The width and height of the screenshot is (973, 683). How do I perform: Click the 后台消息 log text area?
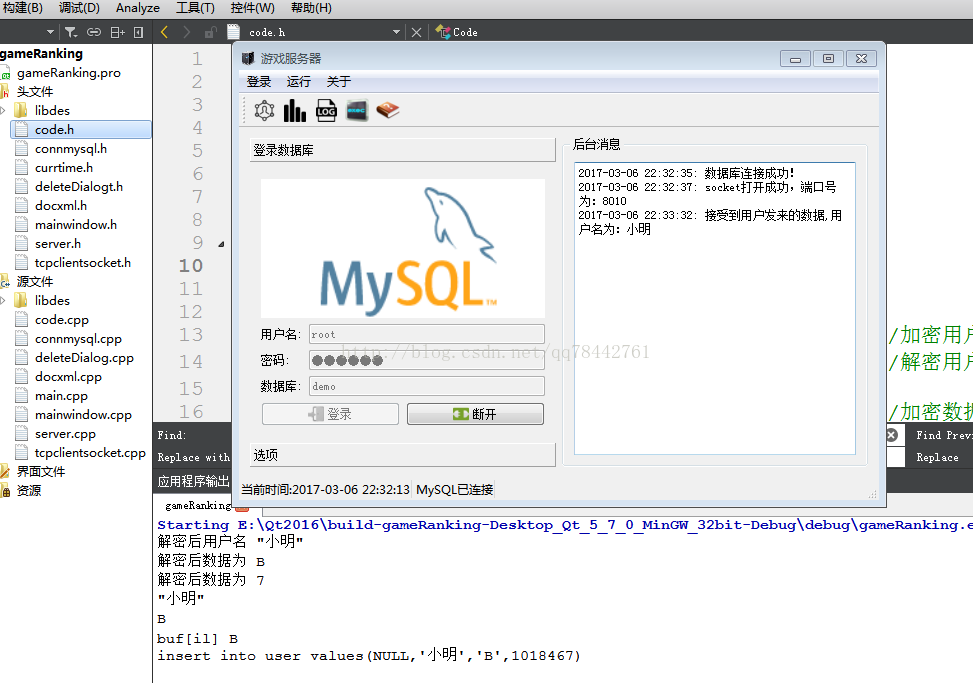[715, 308]
